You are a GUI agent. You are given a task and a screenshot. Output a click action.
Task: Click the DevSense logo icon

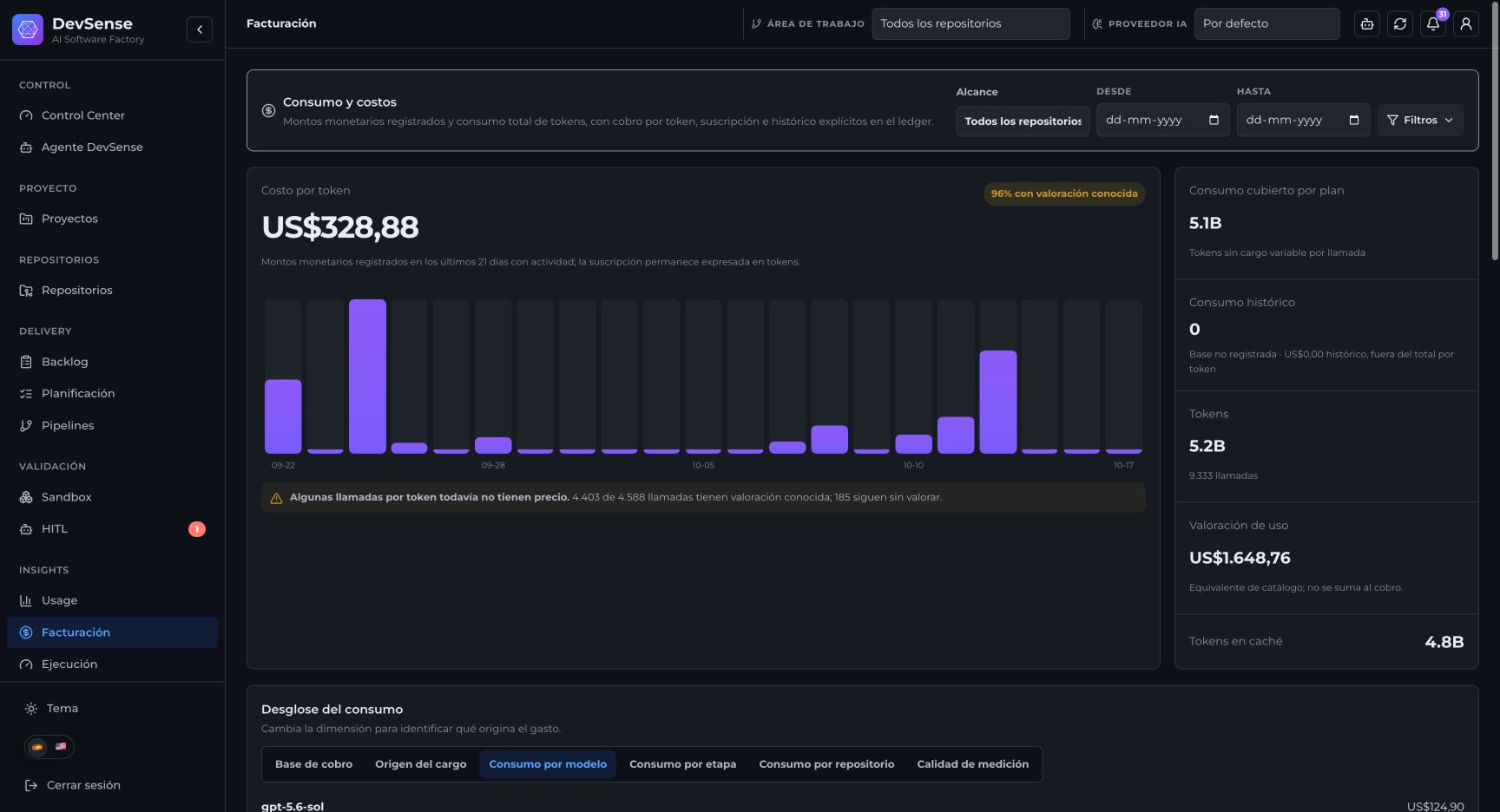[x=28, y=29]
